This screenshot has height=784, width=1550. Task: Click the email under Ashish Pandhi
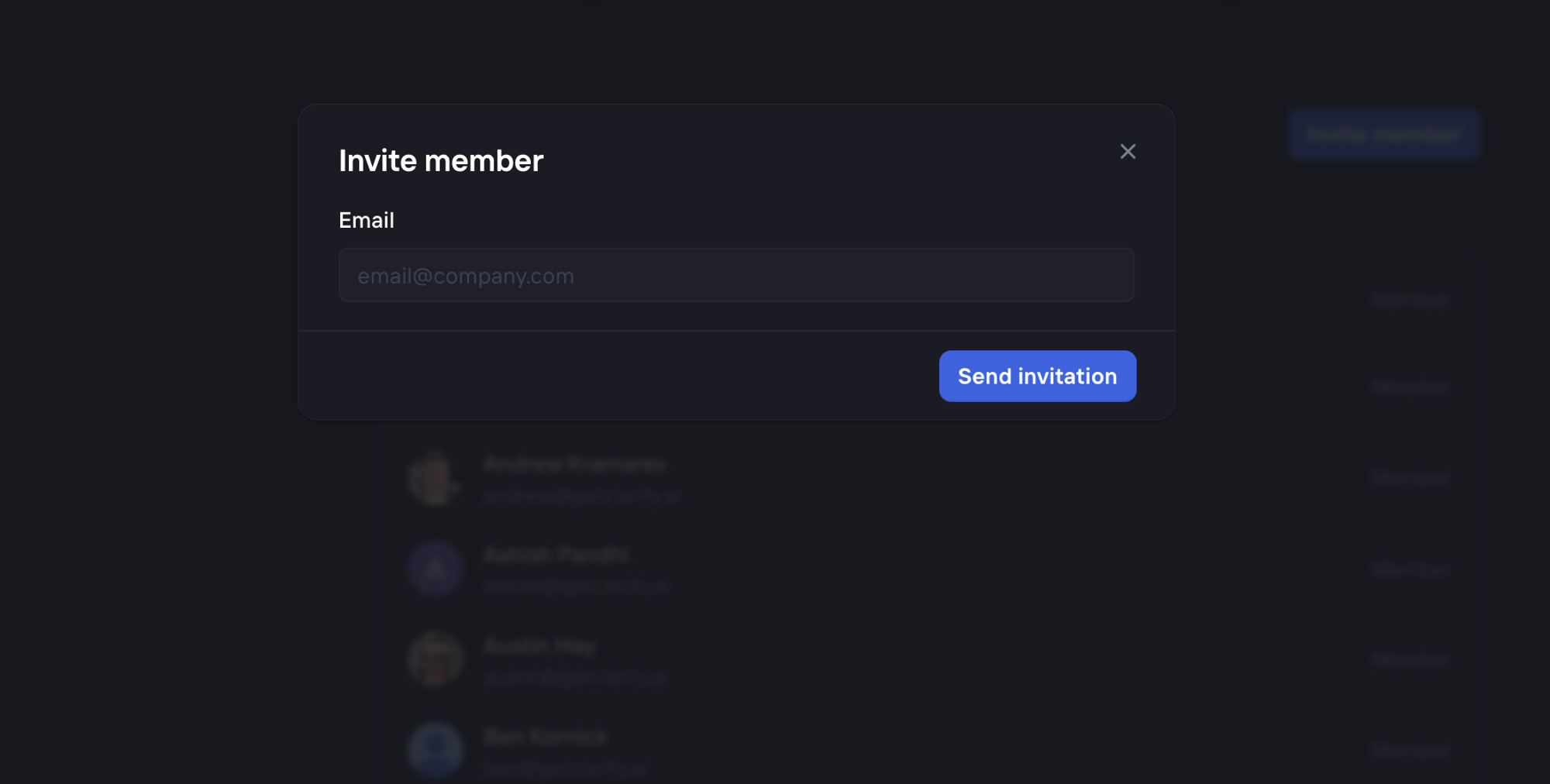[x=576, y=586]
